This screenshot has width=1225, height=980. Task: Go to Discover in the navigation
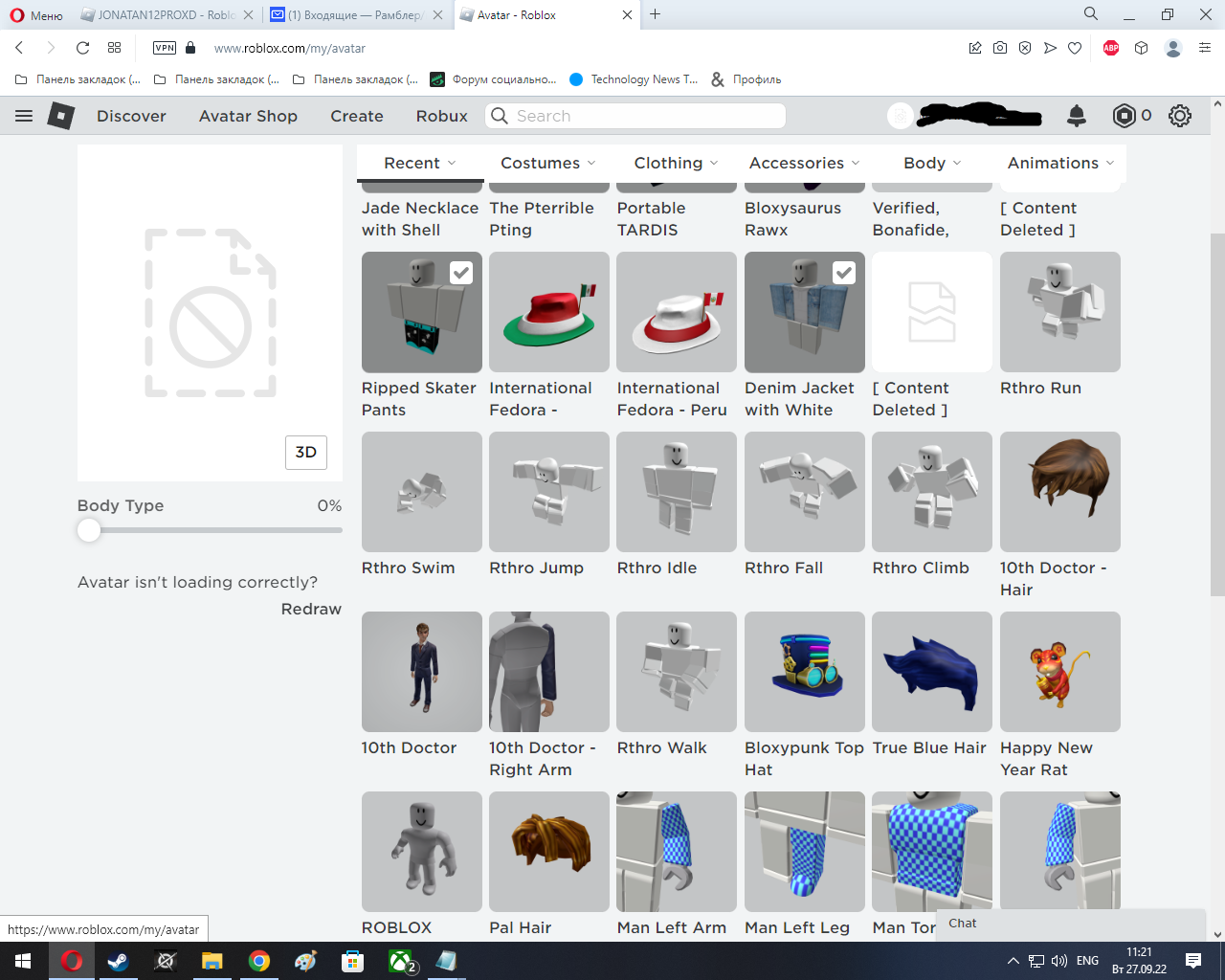[x=131, y=116]
